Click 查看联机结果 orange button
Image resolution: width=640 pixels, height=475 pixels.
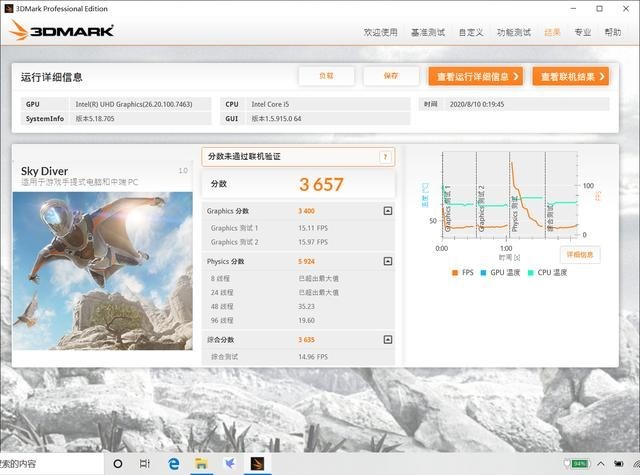pyautogui.click(x=571, y=76)
